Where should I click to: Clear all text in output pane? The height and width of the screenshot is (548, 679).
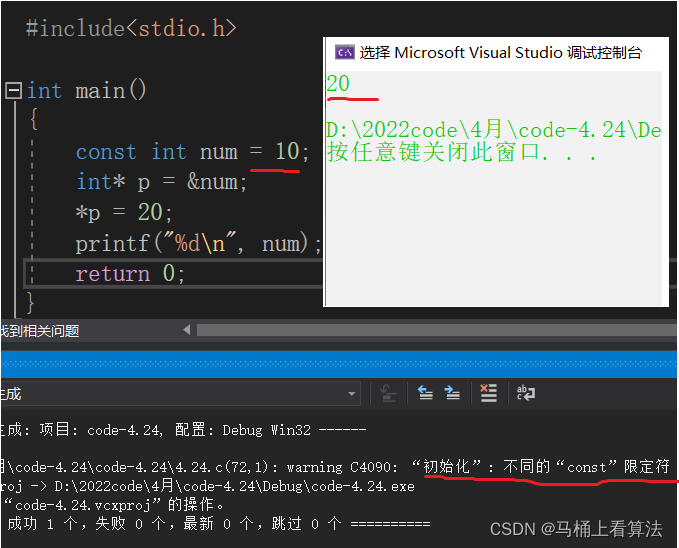(x=488, y=393)
